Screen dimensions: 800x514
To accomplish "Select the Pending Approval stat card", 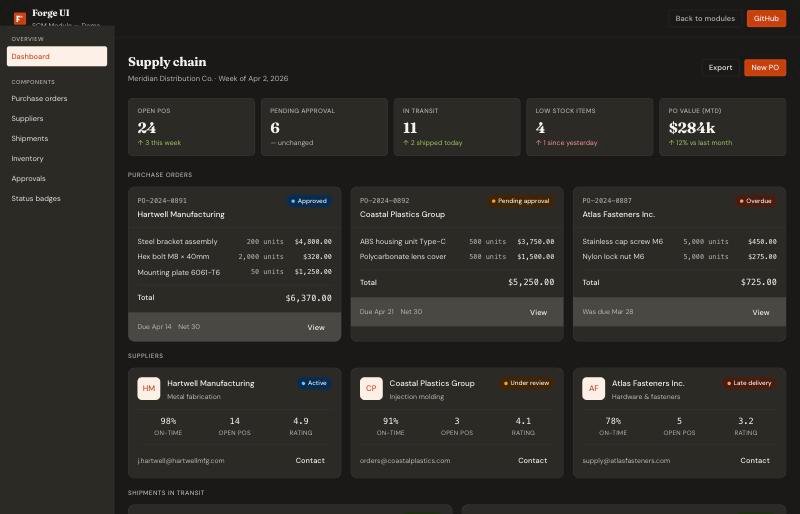I will 324,127.
